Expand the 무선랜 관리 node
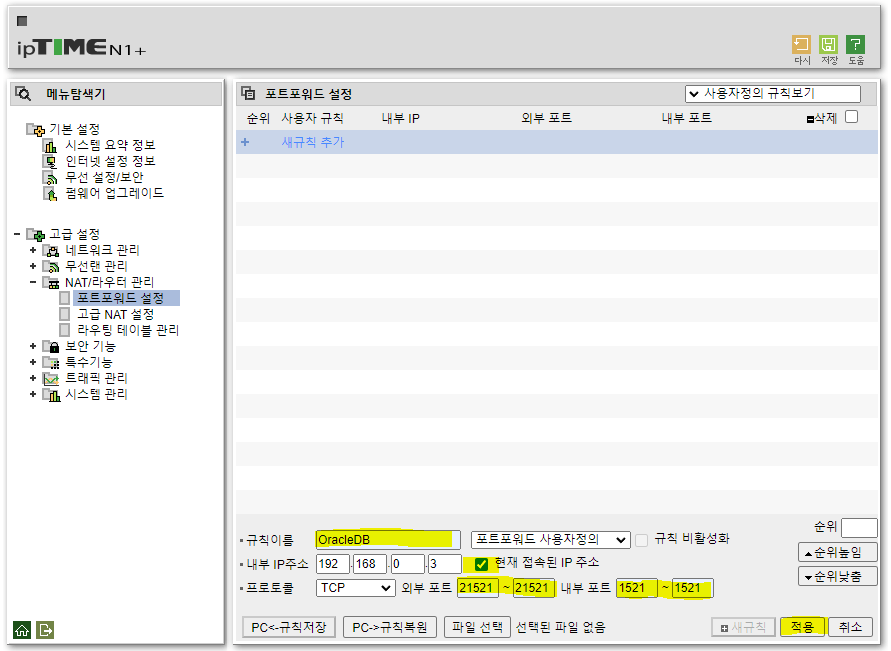The image size is (891, 651). pyautogui.click(x=33, y=266)
